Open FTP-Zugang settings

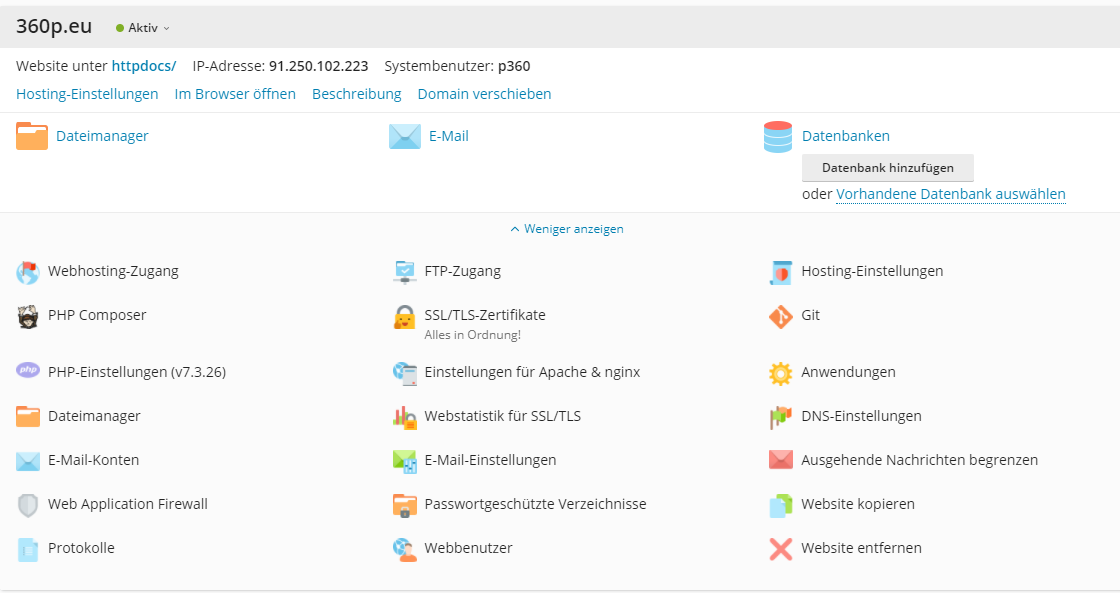[462, 271]
